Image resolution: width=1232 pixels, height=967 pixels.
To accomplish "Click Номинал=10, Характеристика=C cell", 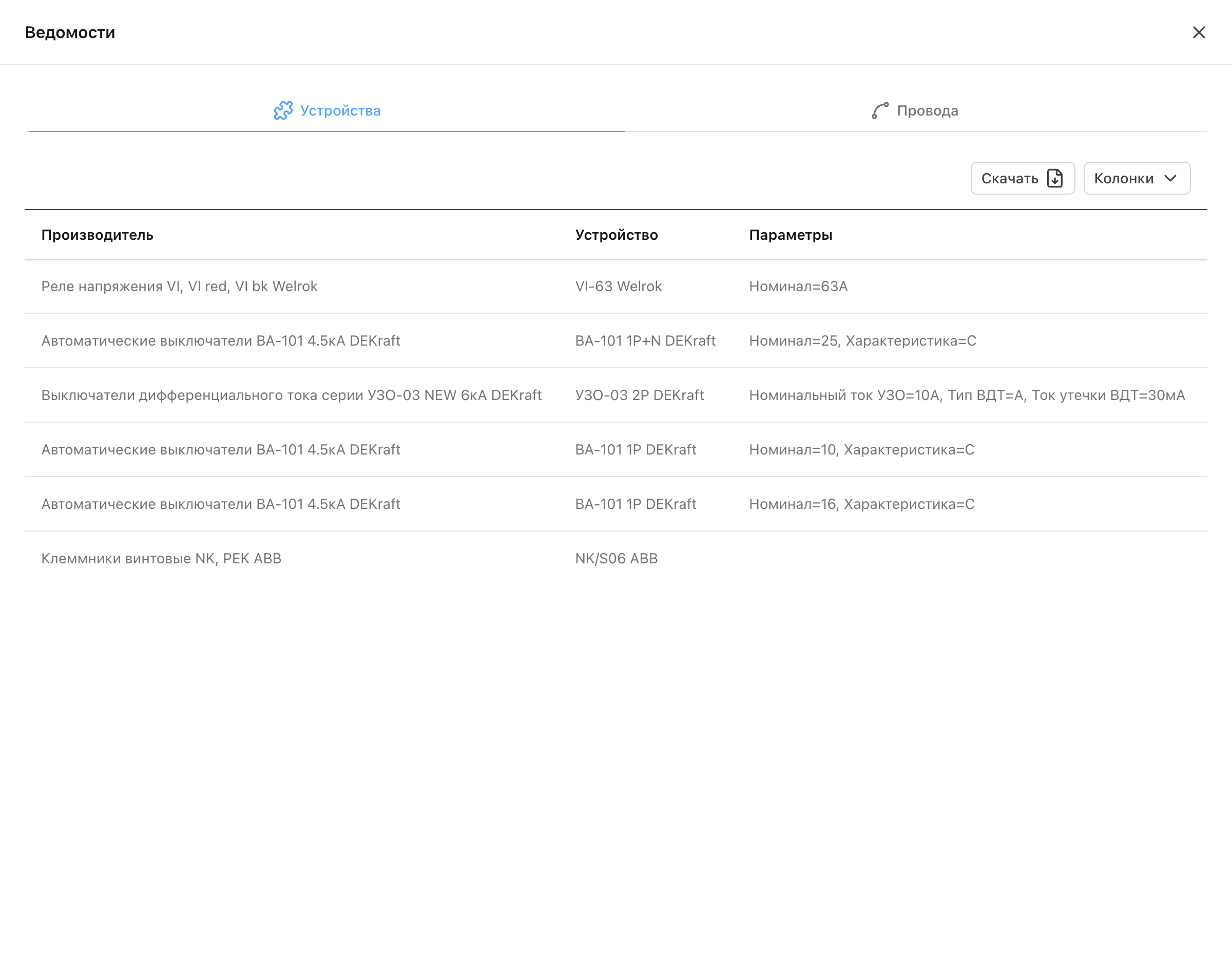I will tap(861, 449).
